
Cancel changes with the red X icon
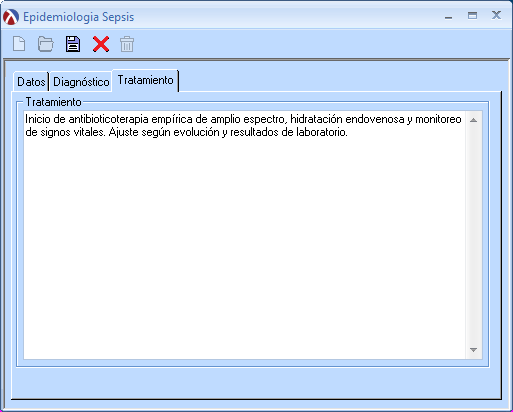coord(101,44)
